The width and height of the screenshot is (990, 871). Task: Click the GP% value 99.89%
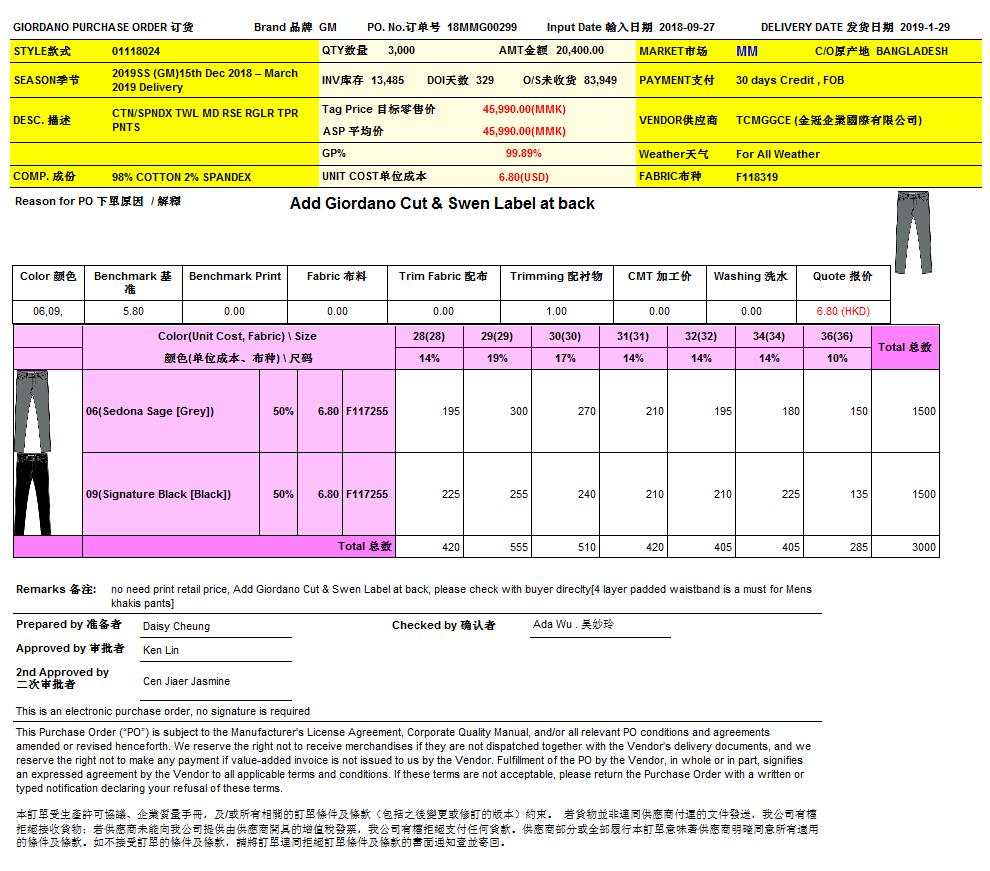pos(523,154)
